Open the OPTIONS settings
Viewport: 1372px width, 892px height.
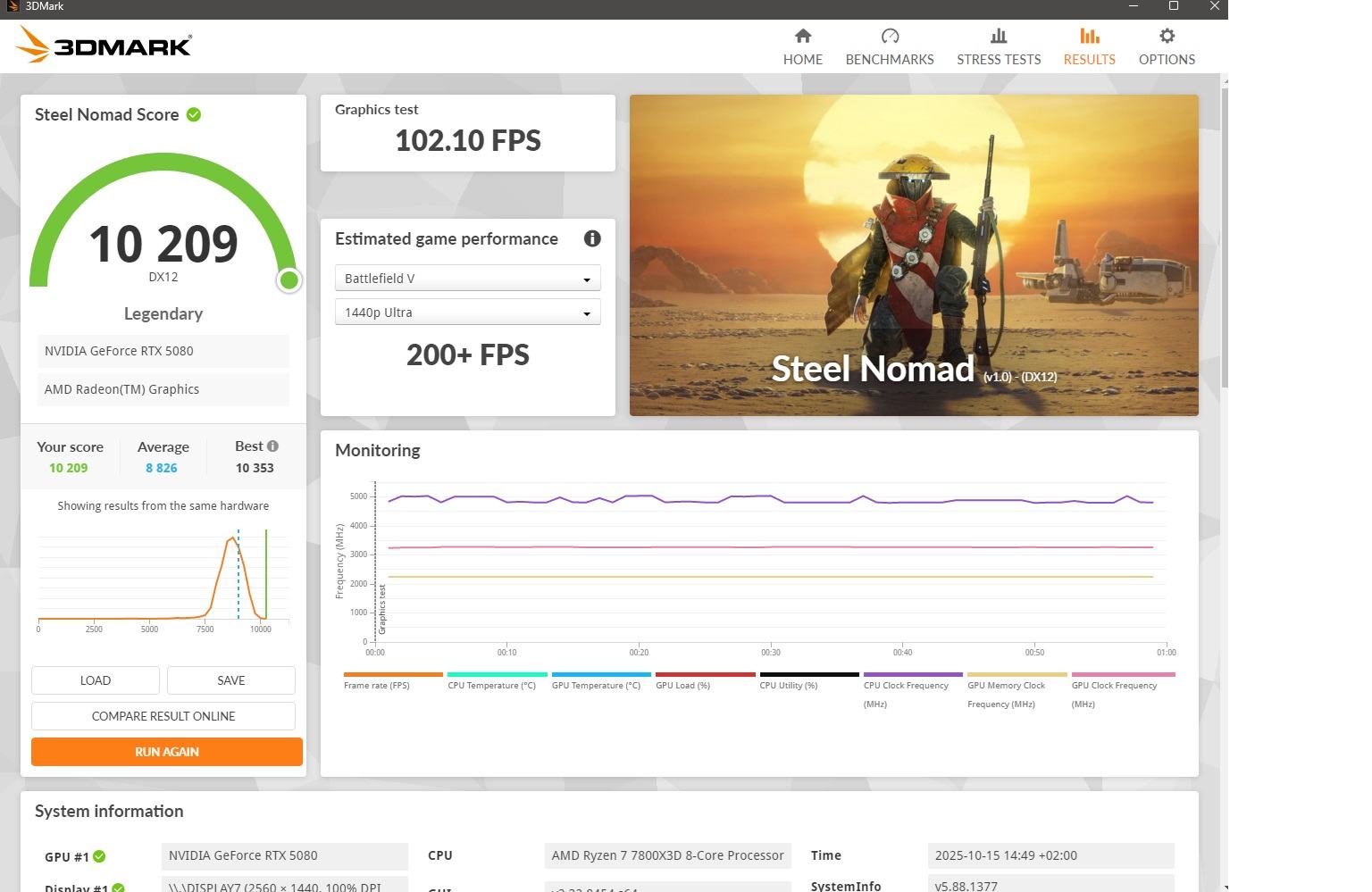pyautogui.click(x=1167, y=46)
